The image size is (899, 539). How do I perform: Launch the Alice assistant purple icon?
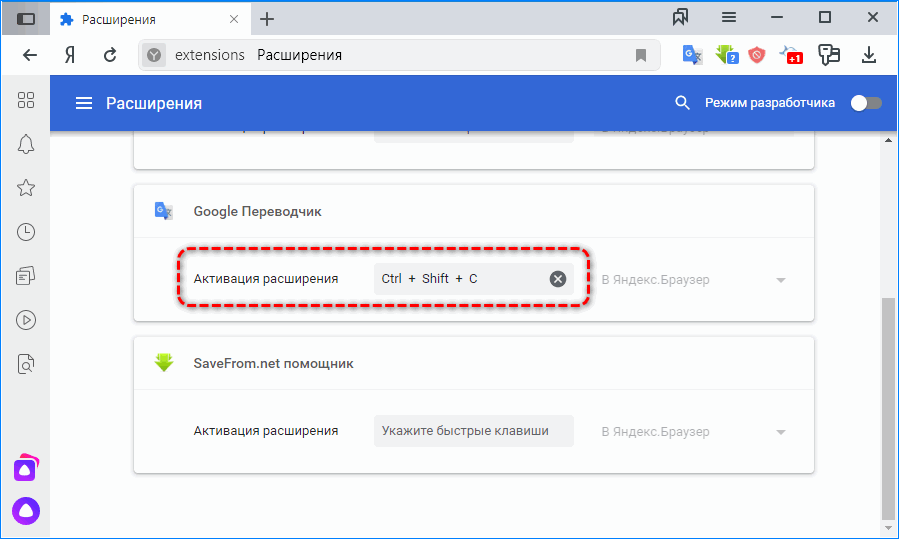click(26, 509)
